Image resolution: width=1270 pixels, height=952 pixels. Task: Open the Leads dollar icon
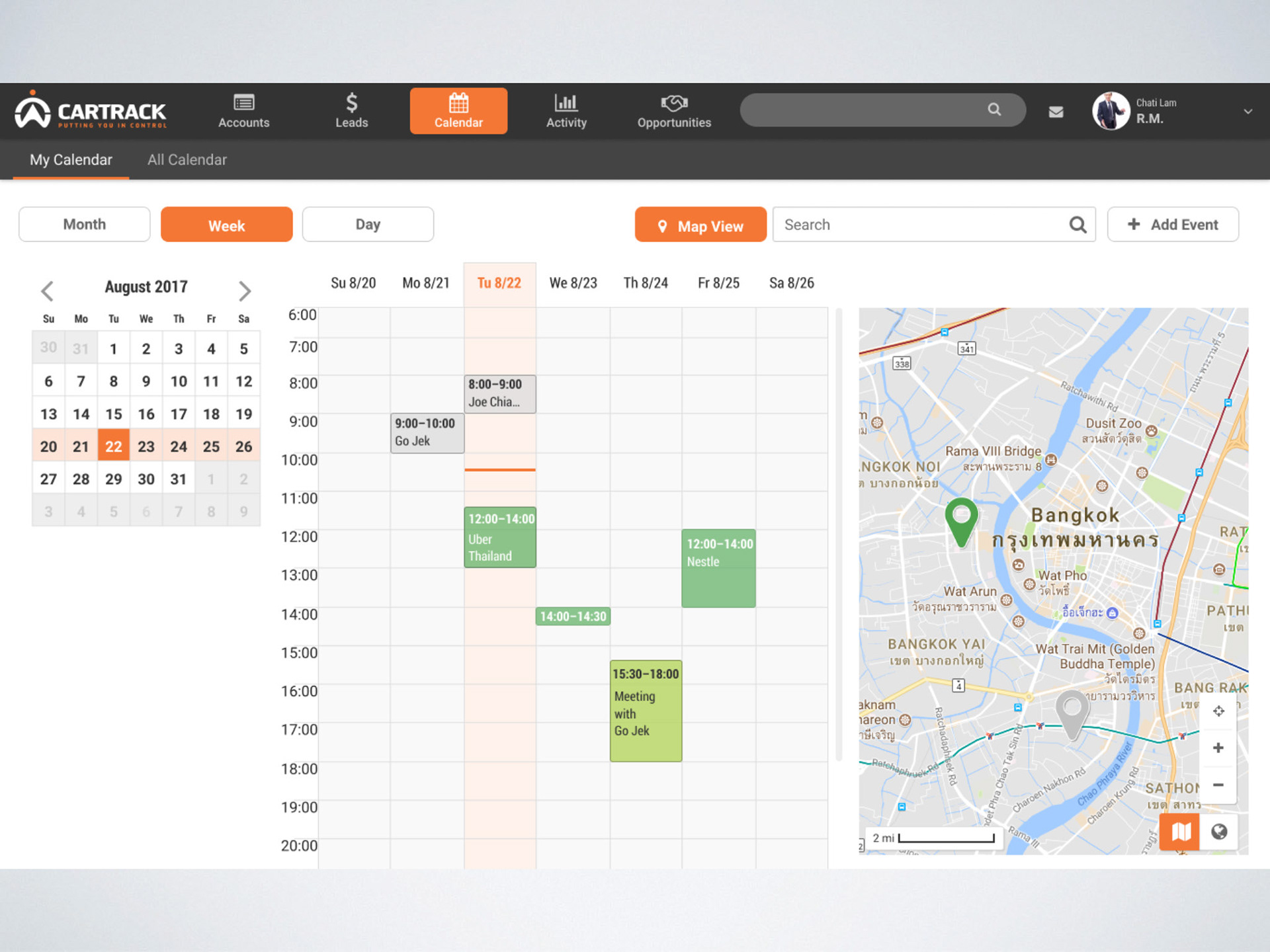click(x=351, y=103)
